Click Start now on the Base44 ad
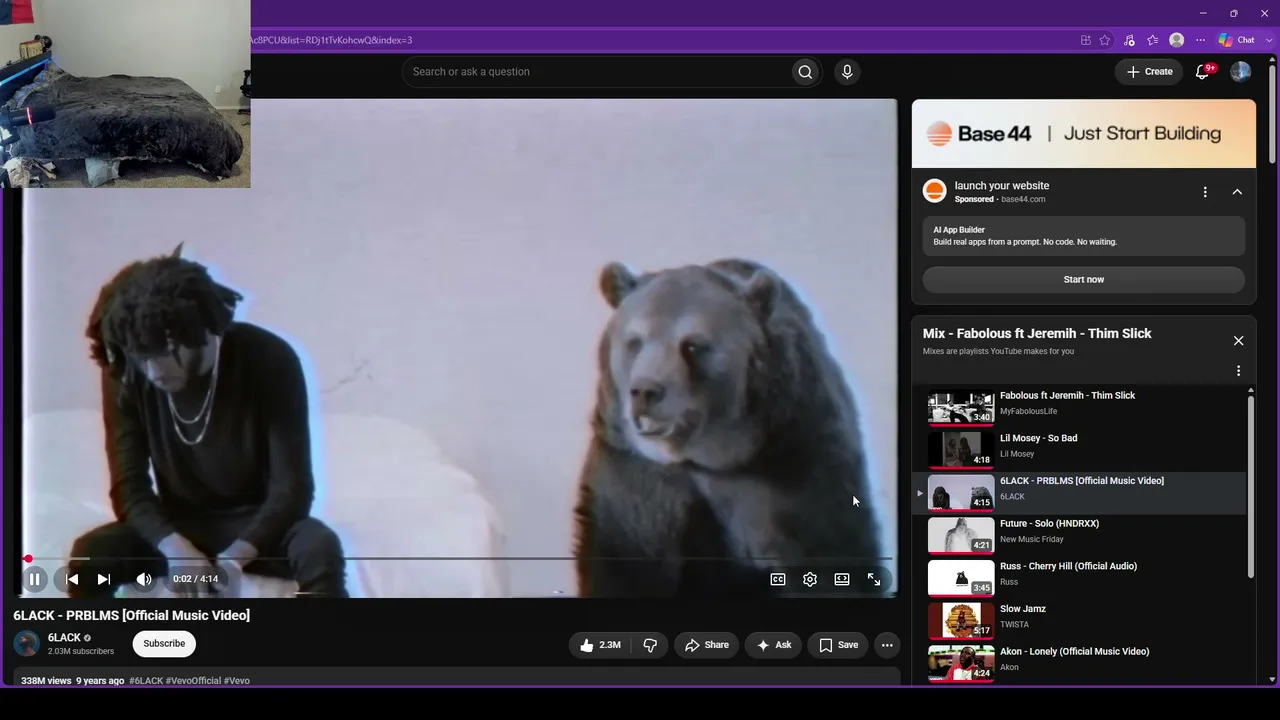The width and height of the screenshot is (1280, 720). point(1084,280)
